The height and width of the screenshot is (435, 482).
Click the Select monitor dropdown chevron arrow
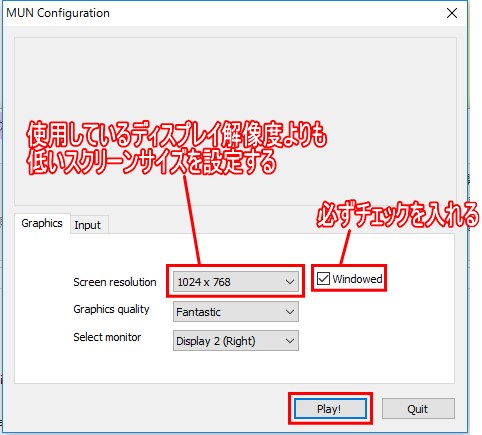tap(290, 341)
